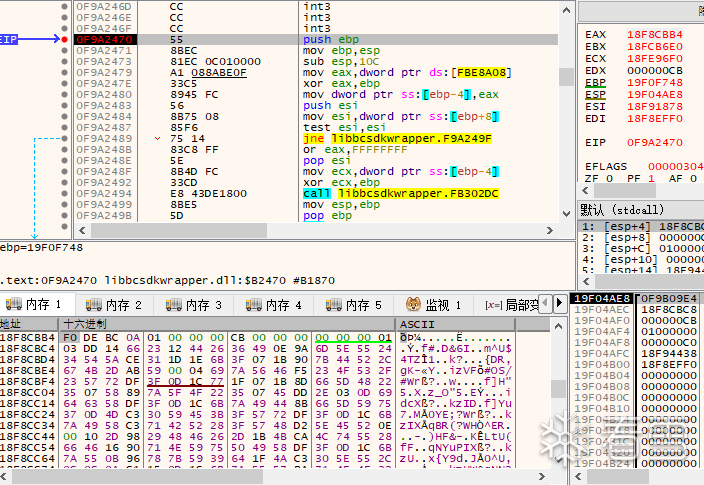The width and height of the screenshot is (704, 485).
Task: Switch to the 内存 2 tab
Action: (x=114, y=305)
